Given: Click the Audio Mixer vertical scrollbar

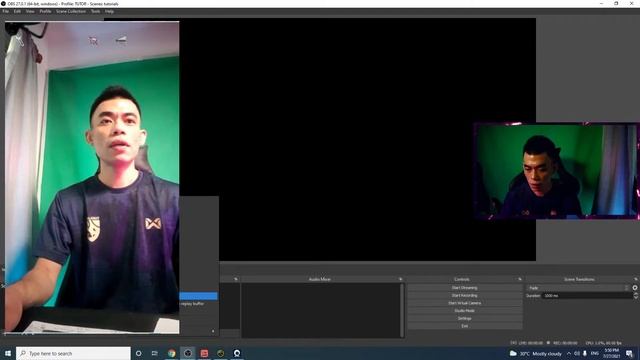Looking at the screenshot, I should 402,310.
